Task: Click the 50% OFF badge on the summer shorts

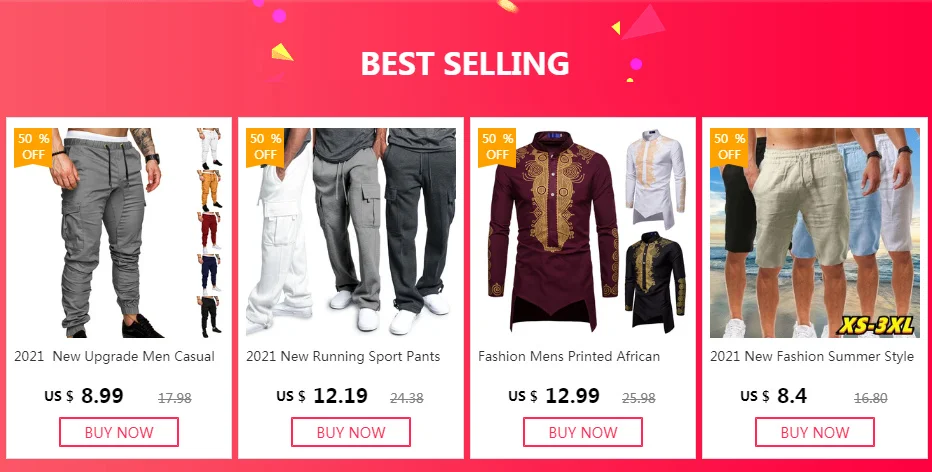Action: pyautogui.click(x=729, y=147)
